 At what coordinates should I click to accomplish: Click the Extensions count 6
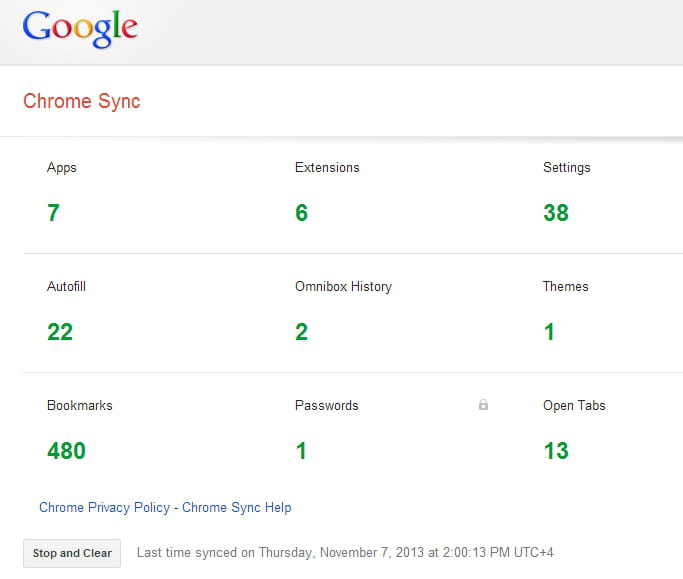click(x=301, y=213)
